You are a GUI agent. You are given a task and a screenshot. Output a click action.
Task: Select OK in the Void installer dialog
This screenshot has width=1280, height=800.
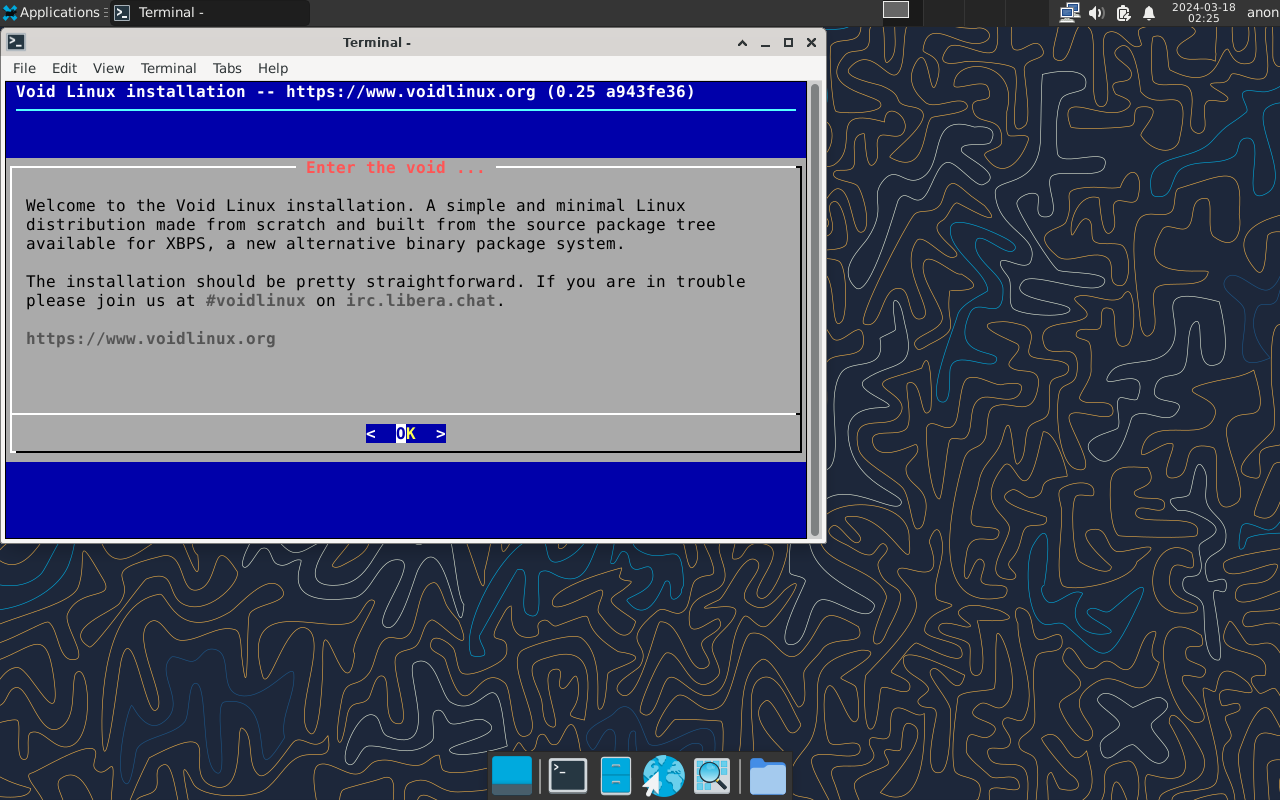(x=406, y=433)
